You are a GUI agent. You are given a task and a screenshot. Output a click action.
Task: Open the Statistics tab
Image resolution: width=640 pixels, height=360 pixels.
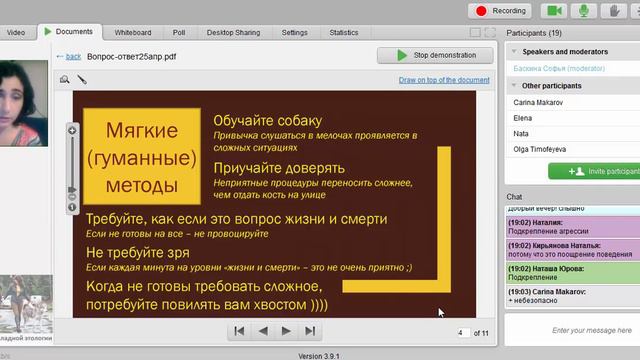[344, 32]
